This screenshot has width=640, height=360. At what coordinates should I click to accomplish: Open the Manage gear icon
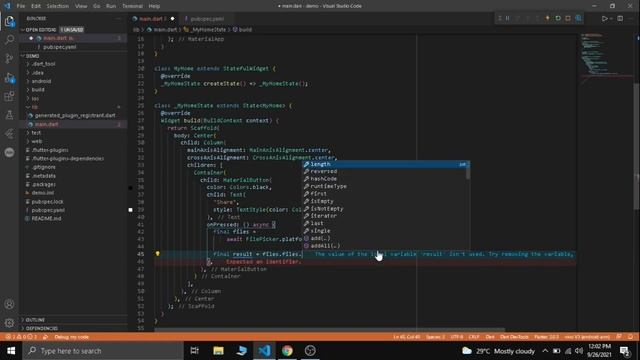[x=9, y=323]
